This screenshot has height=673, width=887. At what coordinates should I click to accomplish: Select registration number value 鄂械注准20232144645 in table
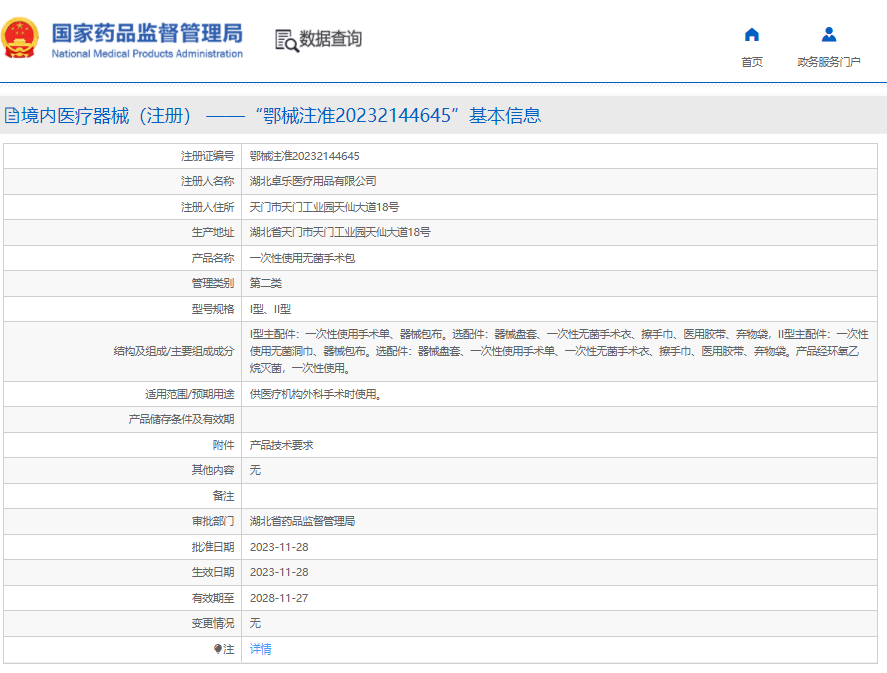pos(304,156)
